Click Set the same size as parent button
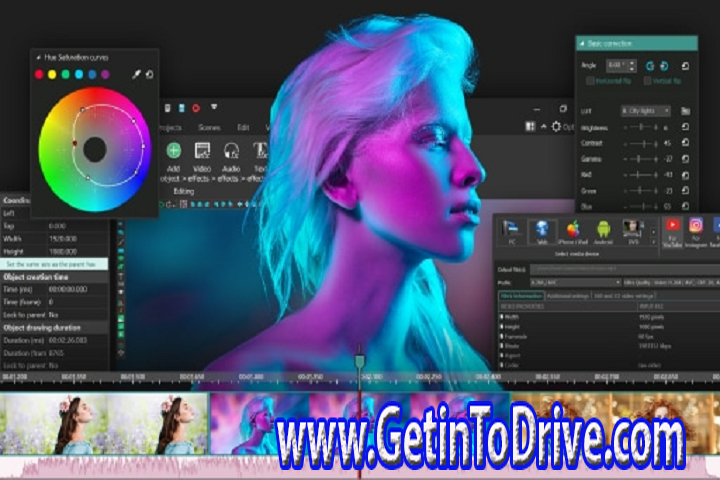Viewport: 720px width, 480px height. point(54,264)
